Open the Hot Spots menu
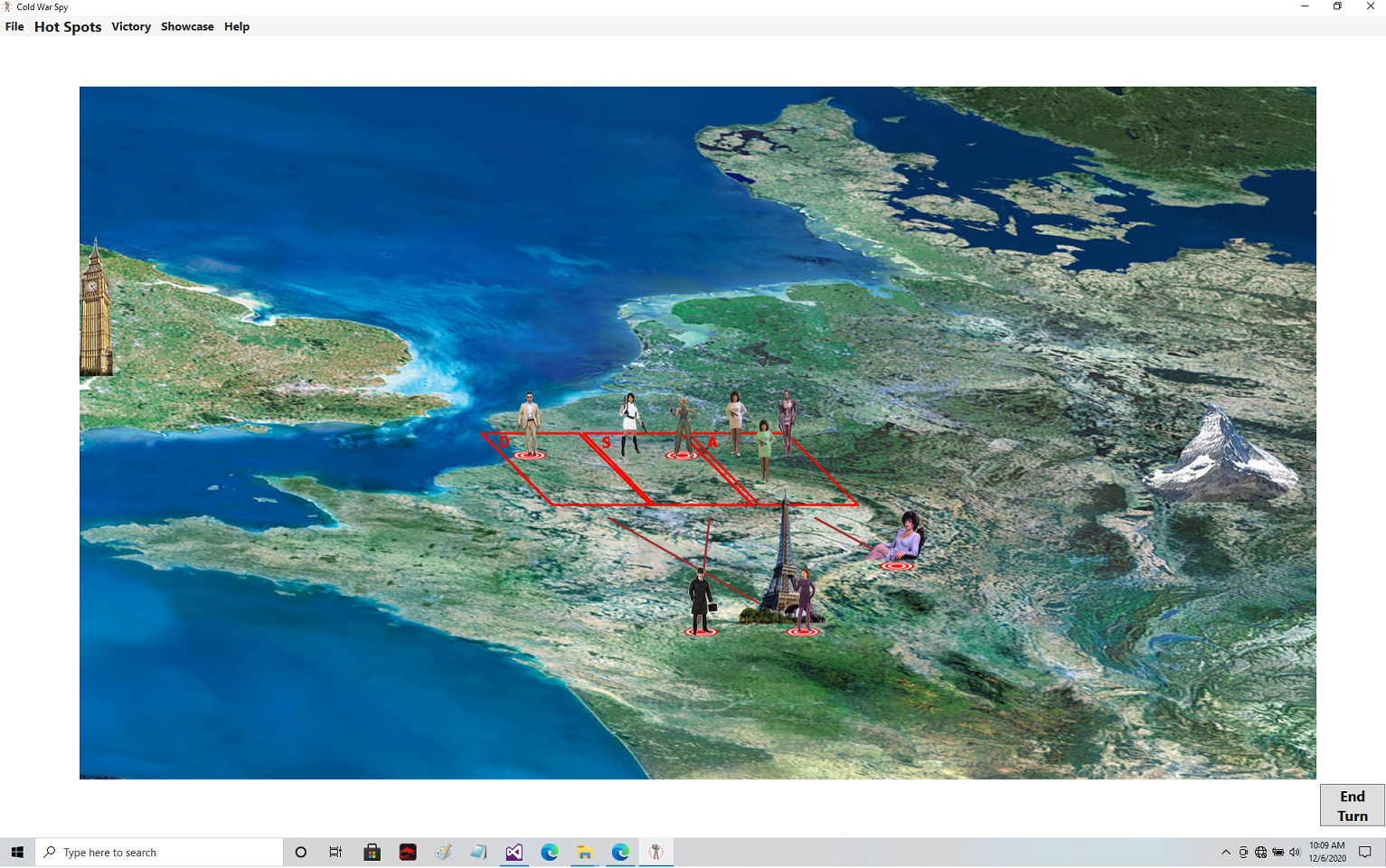Viewport: 1386px width, 868px height. [68, 26]
